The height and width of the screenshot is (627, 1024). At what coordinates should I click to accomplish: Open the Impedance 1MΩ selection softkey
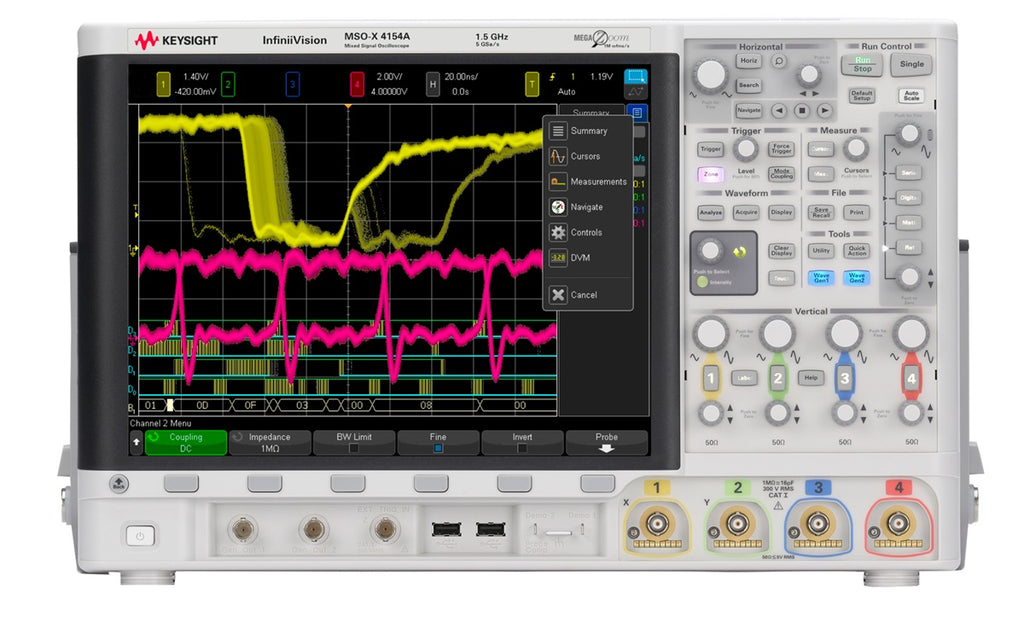270,443
